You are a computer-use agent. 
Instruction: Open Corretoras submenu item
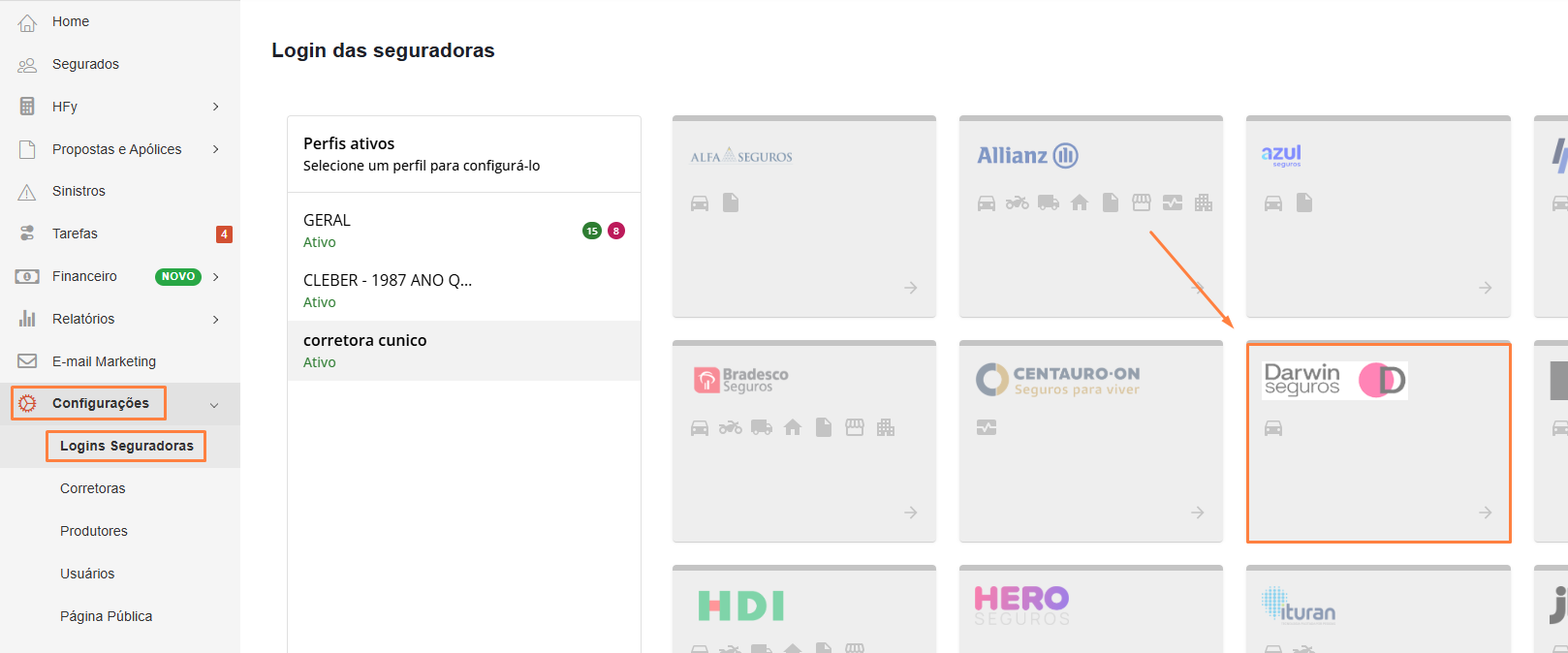pyautogui.click(x=93, y=488)
